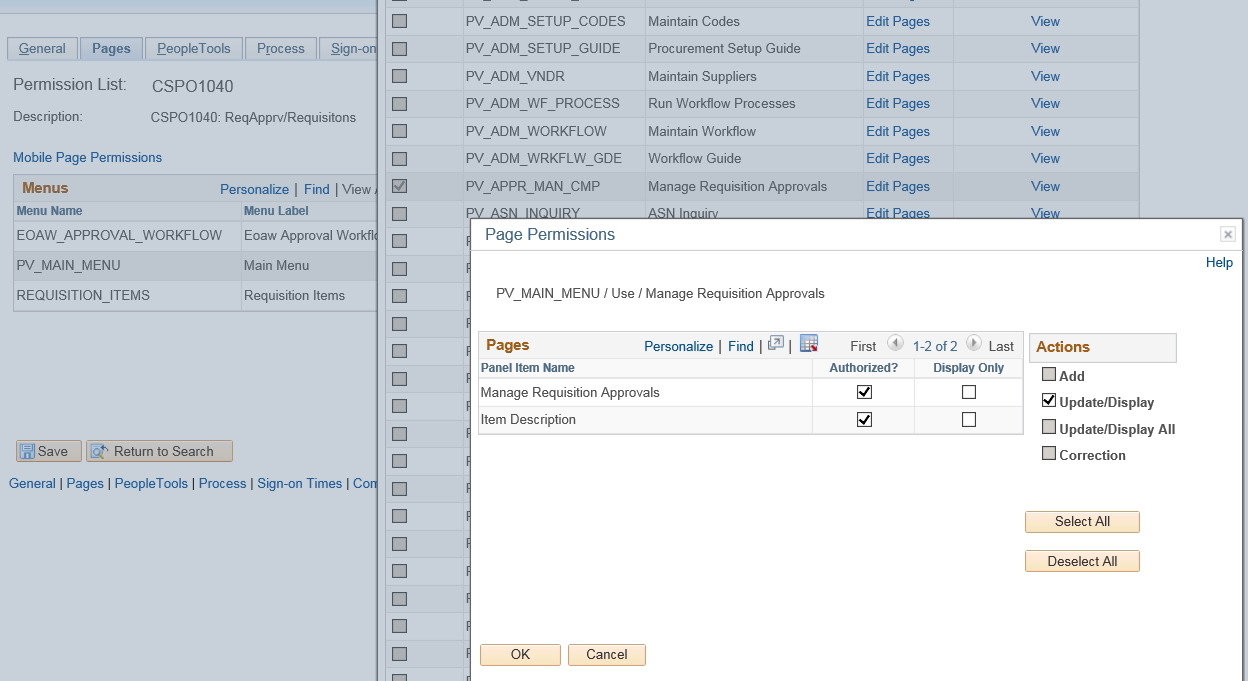The height and width of the screenshot is (681, 1248).
Task: Select PV_MAIN_MENU menu name cell
Action: pos(68,265)
